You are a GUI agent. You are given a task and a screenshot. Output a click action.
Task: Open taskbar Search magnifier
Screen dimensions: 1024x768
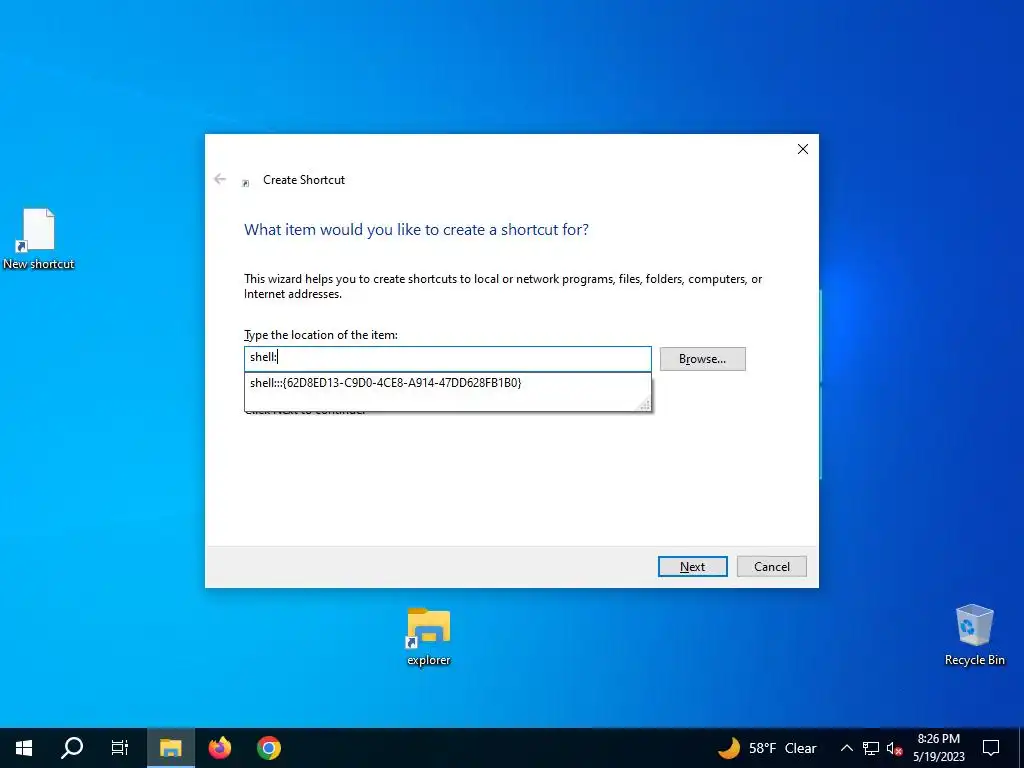coord(72,748)
